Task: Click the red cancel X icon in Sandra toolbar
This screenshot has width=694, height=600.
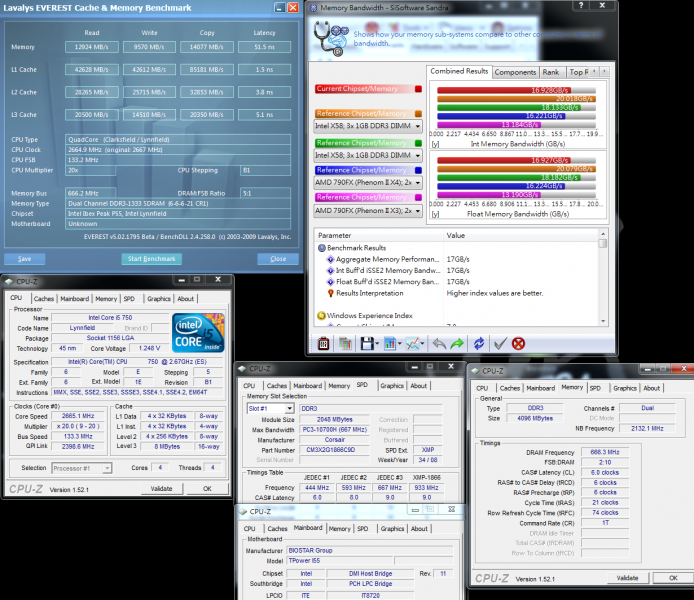Action: click(x=519, y=344)
